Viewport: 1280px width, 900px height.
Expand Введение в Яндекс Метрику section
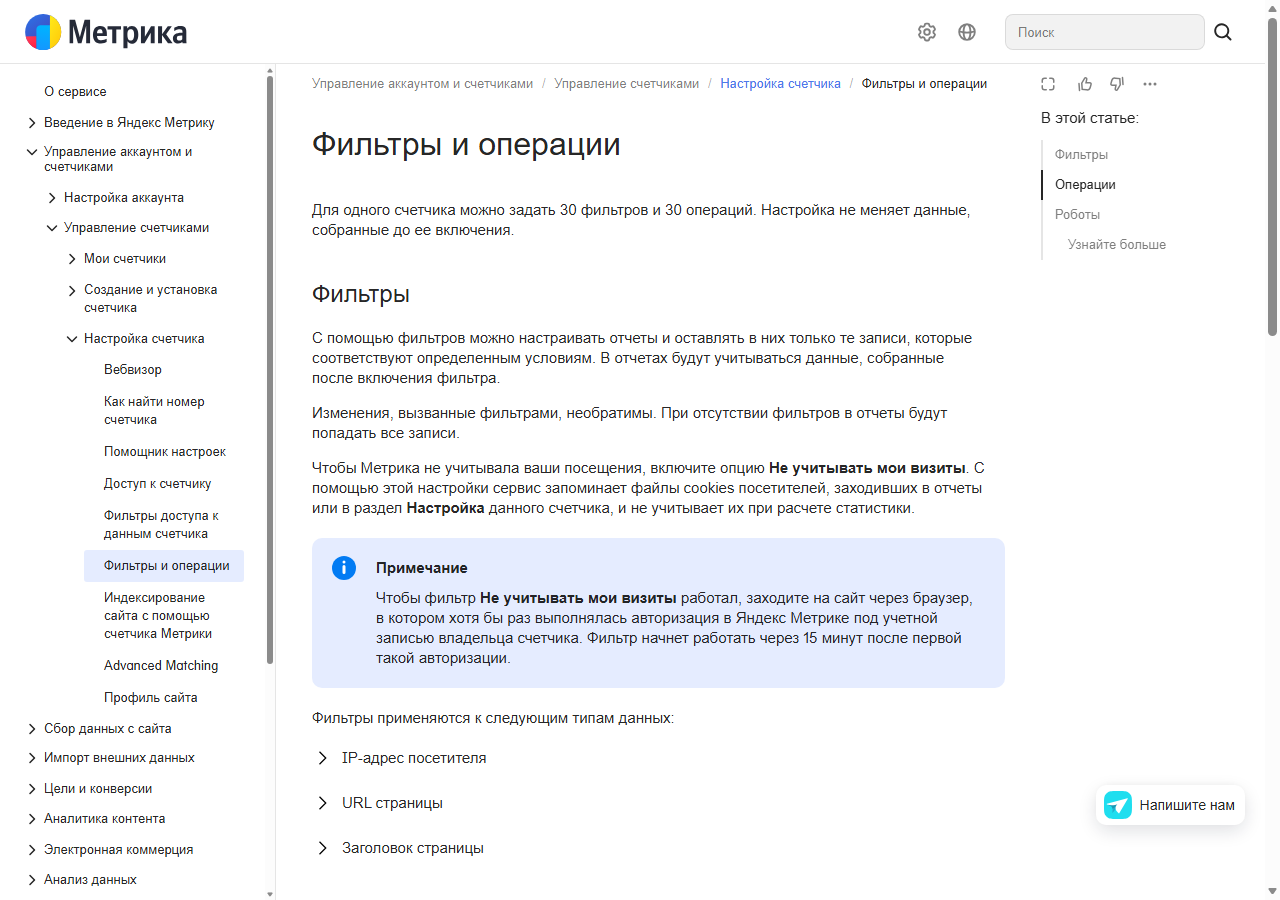pyautogui.click(x=32, y=123)
